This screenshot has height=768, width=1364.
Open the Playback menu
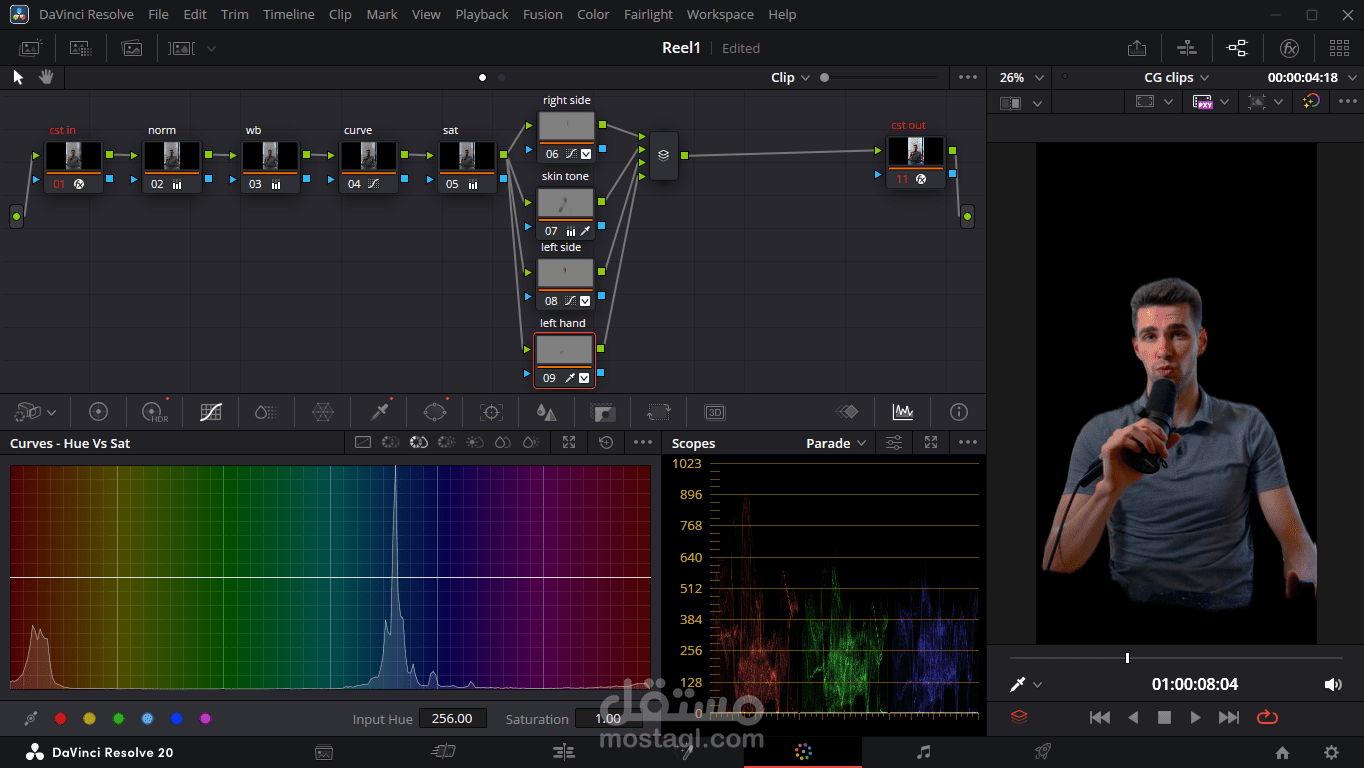pos(482,14)
